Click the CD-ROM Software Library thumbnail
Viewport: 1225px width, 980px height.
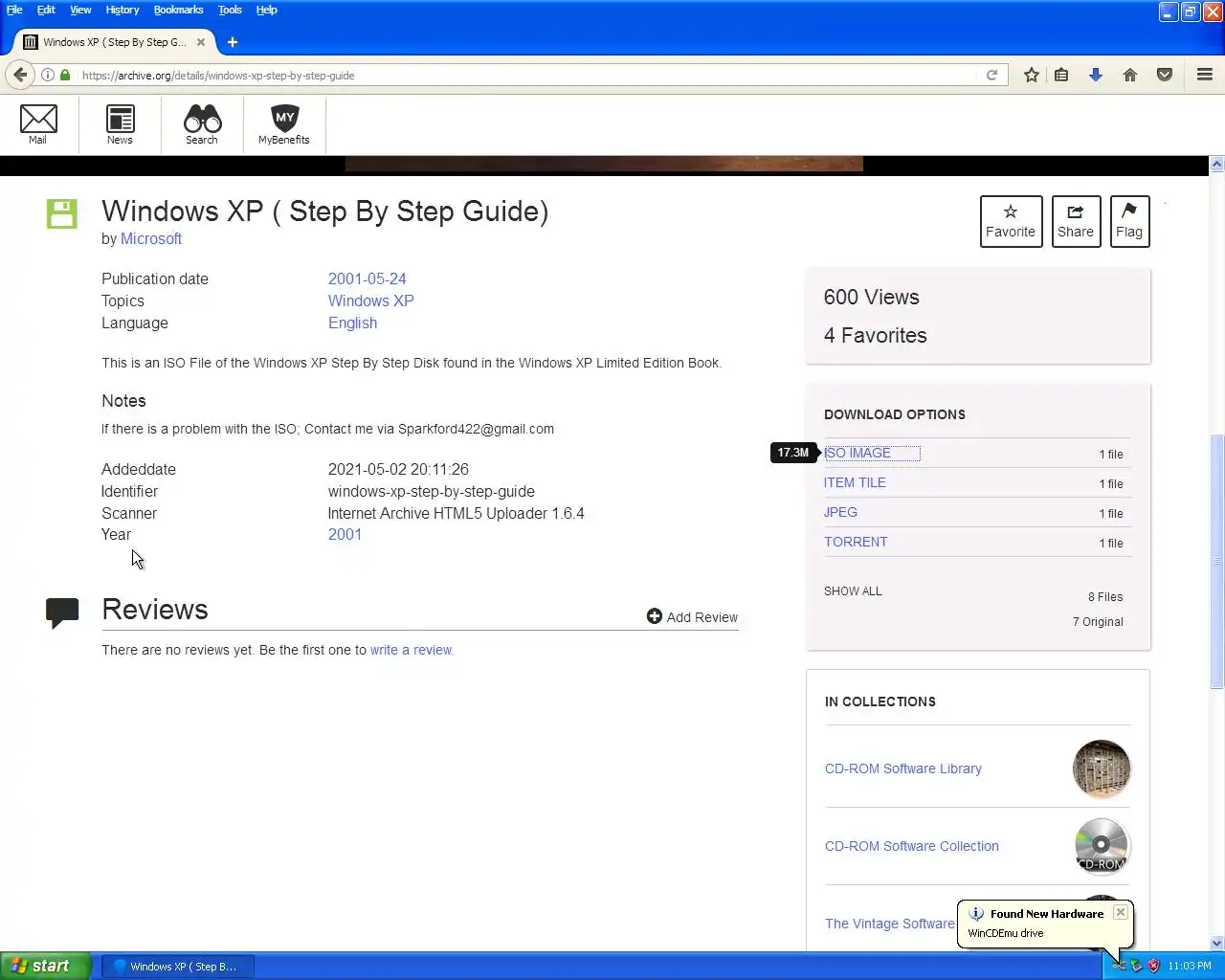(1102, 769)
